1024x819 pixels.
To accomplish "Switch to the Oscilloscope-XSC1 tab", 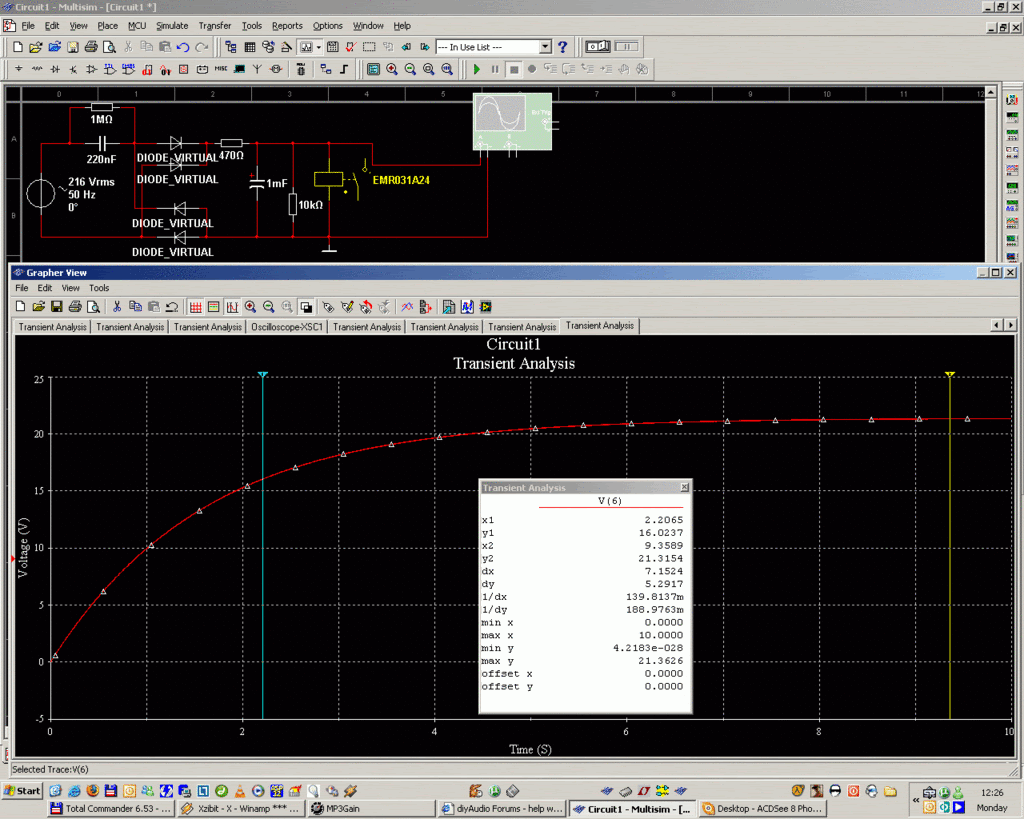I will [287, 327].
